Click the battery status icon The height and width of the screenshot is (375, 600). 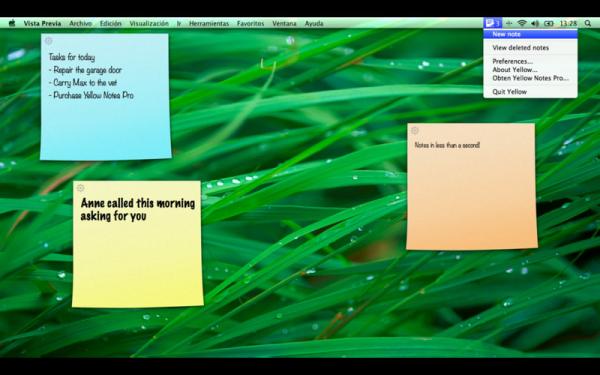point(549,23)
